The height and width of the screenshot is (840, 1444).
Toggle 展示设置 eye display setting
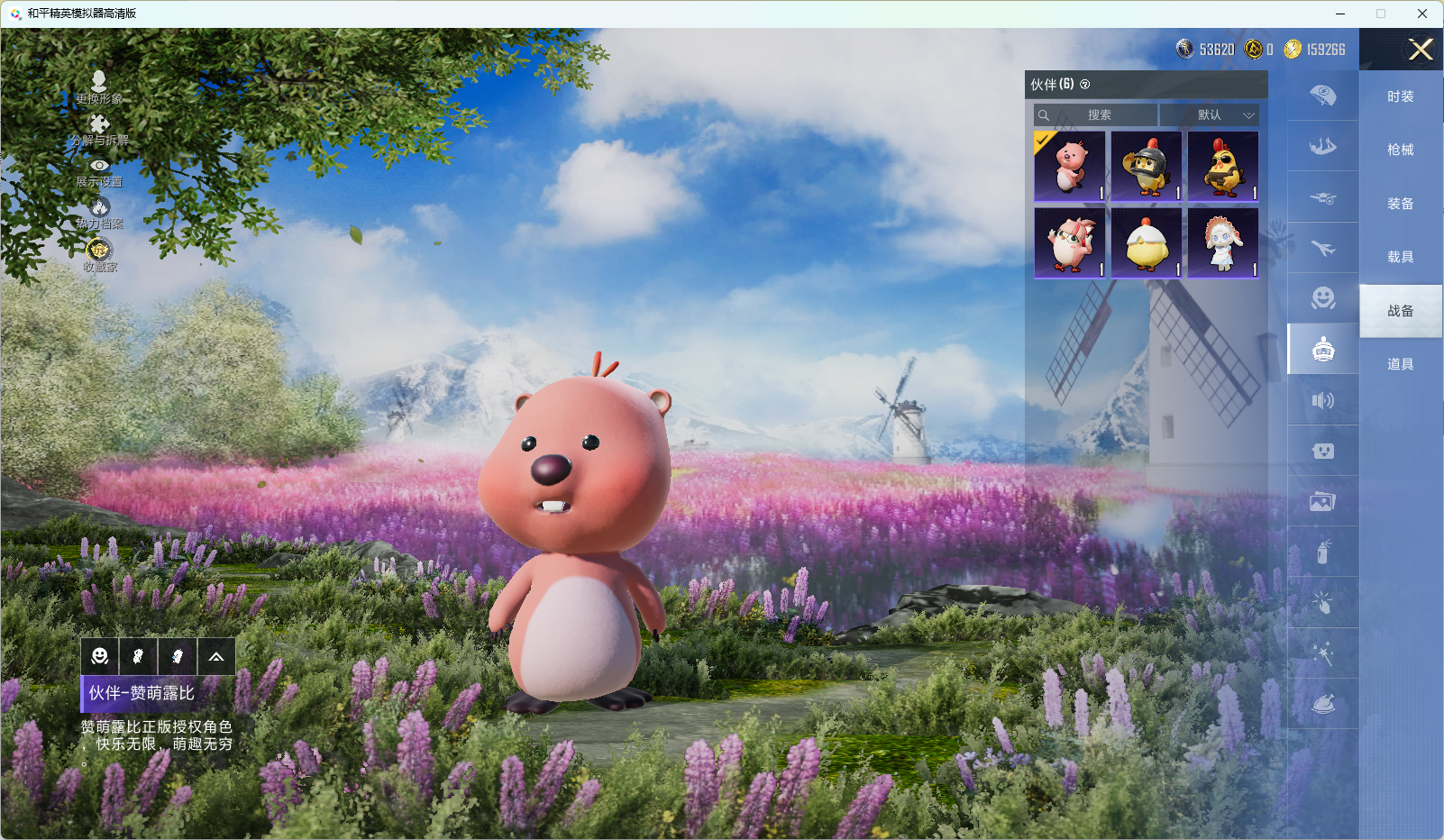[99, 166]
